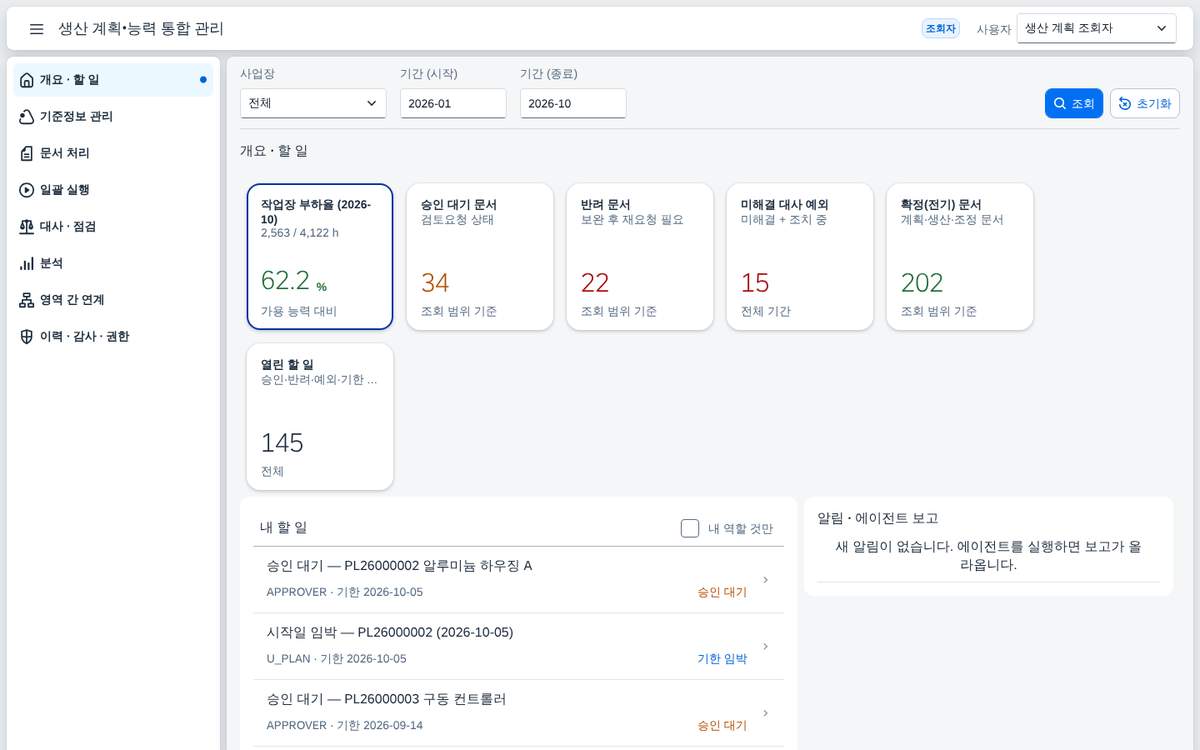This screenshot has height=750, width=1200.
Task: Click 승인 대기 status on 구동 컨트롤러 row
Action: pos(722,725)
